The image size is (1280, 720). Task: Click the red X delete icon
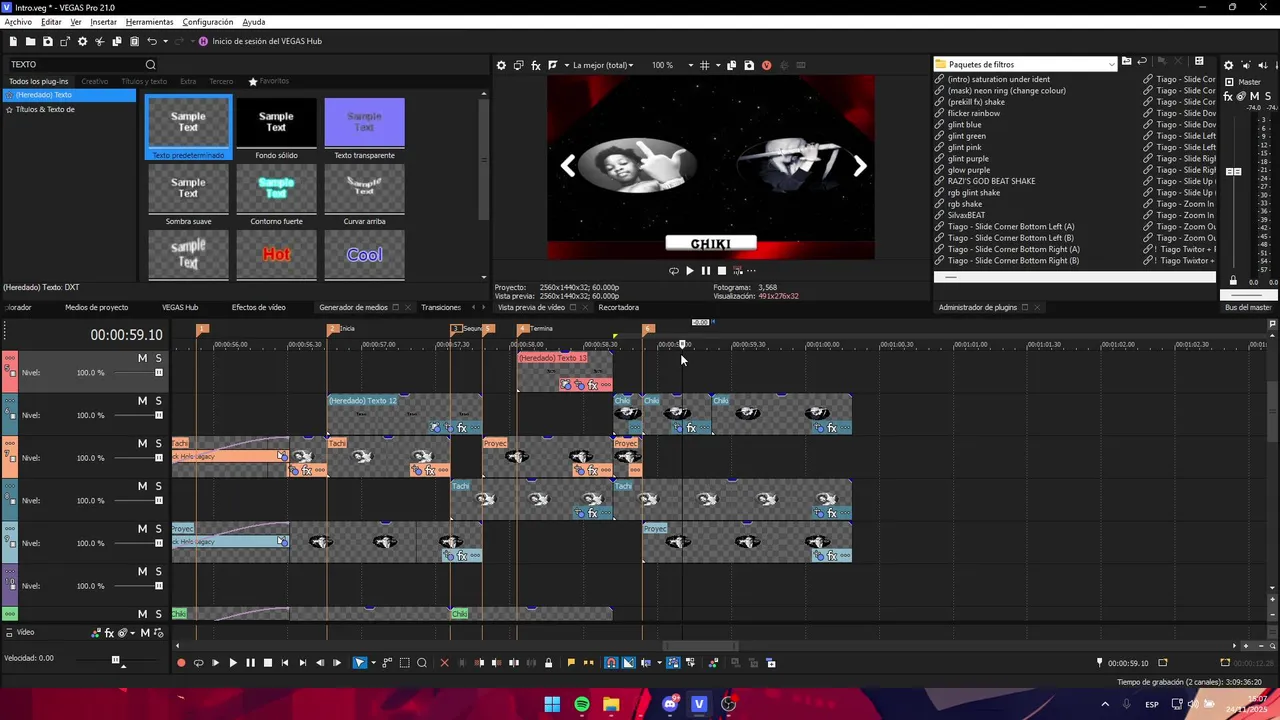(445, 663)
